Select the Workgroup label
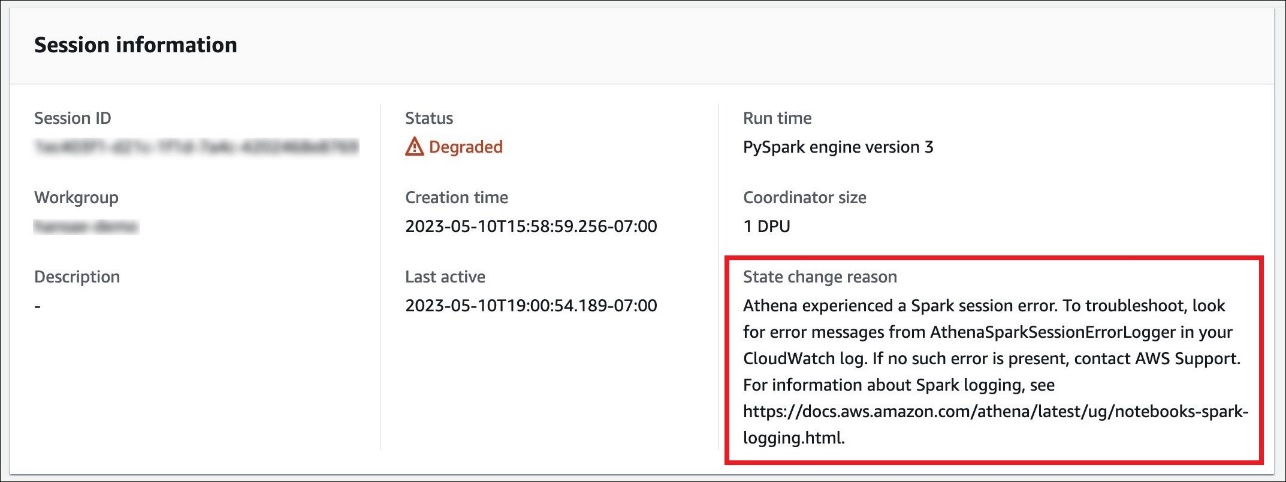This screenshot has width=1286, height=482. tap(76, 197)
